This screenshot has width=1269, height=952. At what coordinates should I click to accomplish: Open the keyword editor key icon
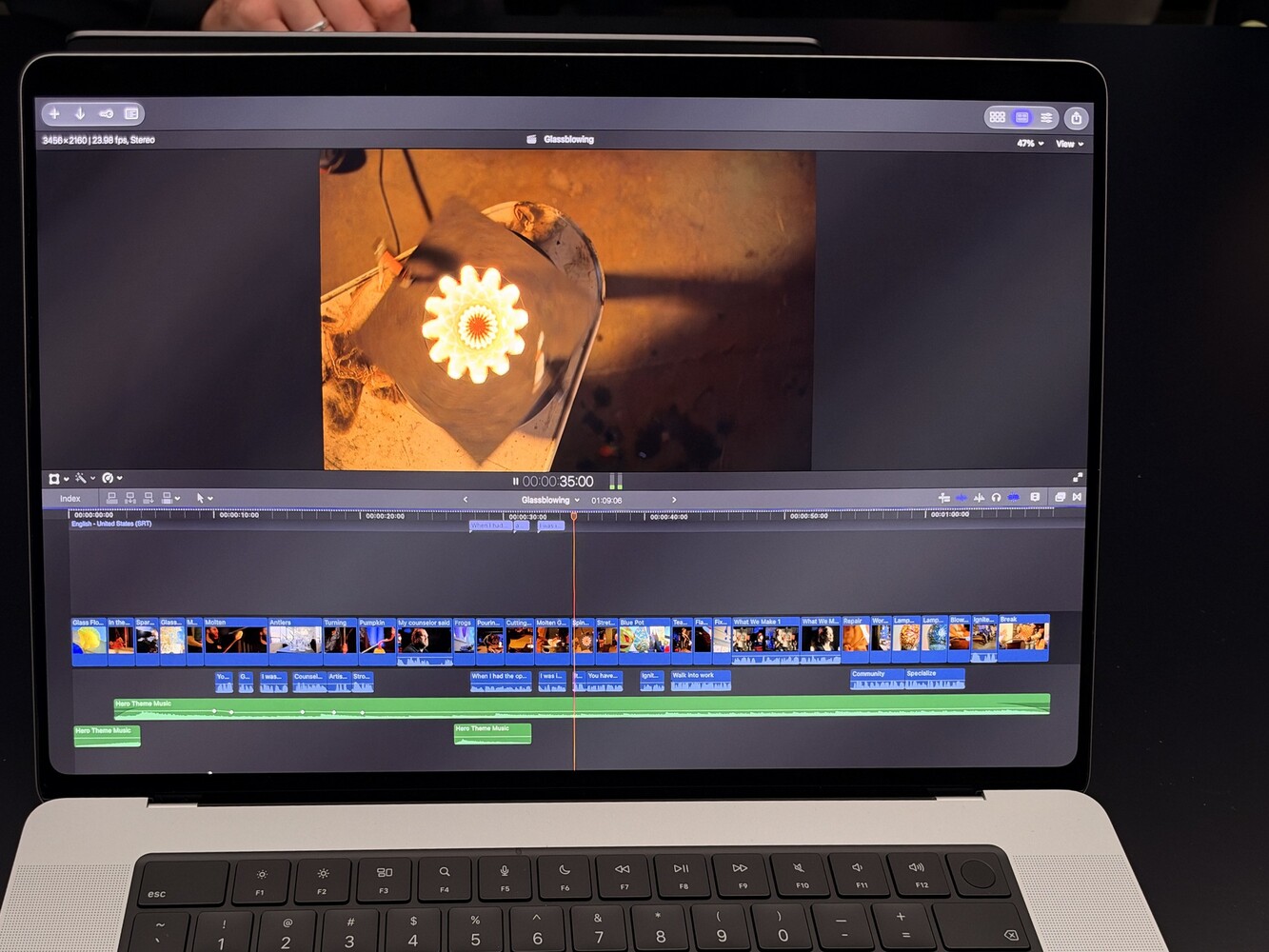point(106,113)
